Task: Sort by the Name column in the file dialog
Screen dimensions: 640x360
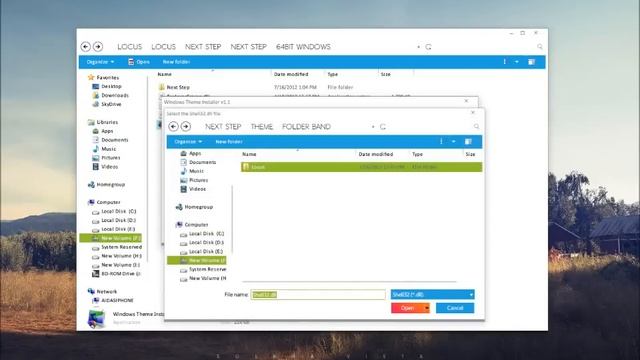Action: [x=249, y=154]
